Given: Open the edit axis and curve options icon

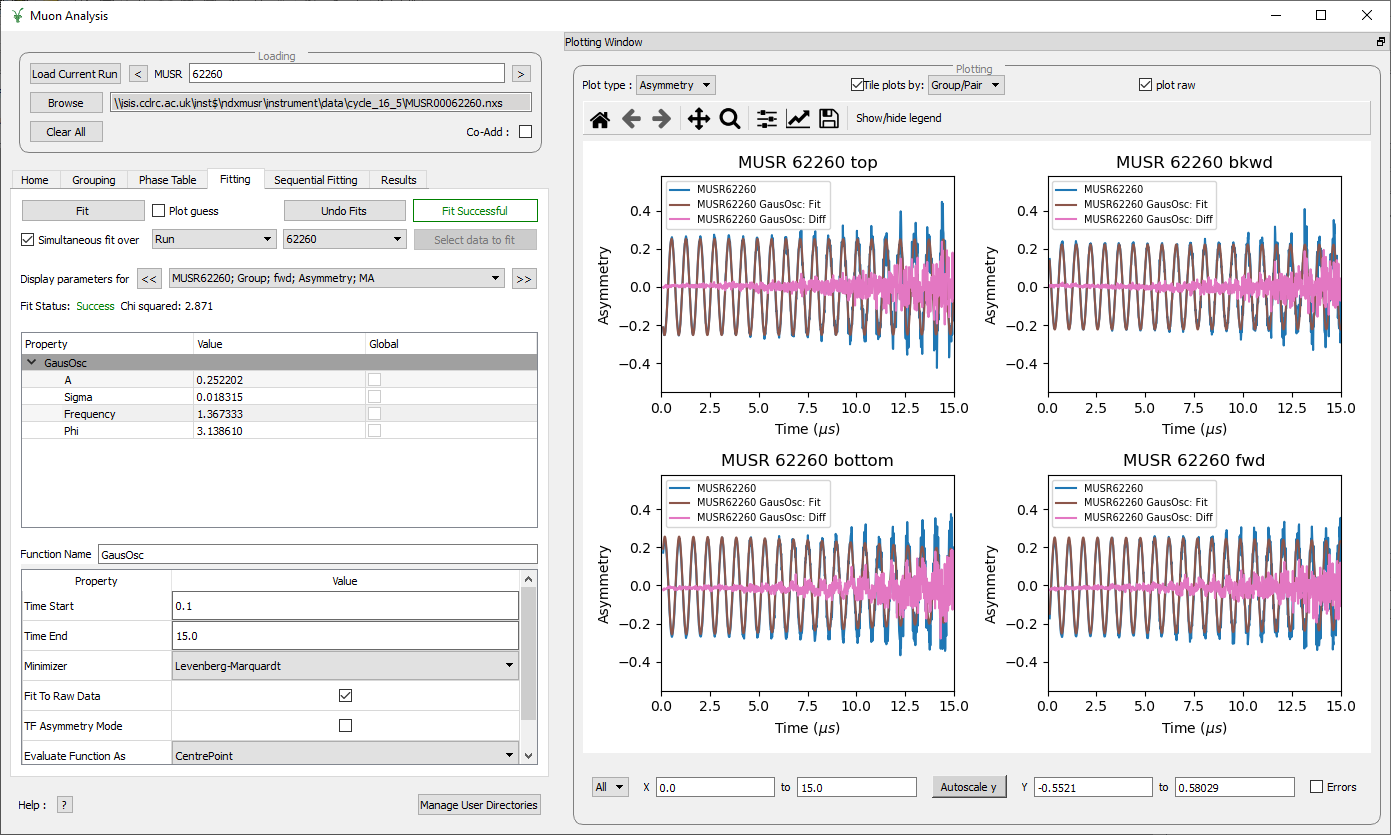Looking at the screenshot, I should click(x=798, y=119).
